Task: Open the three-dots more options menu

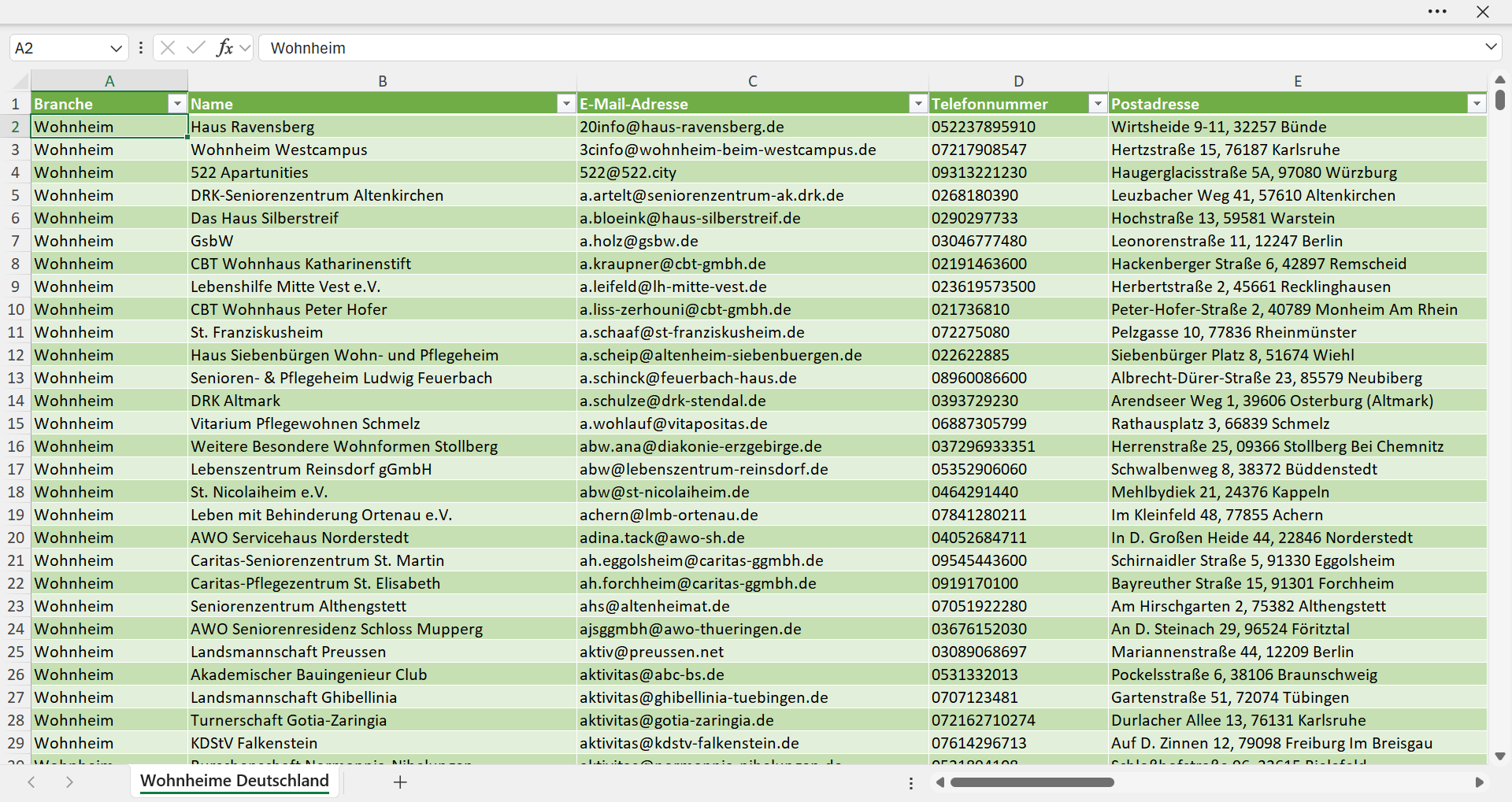Action: click(x=1437, y=12)
